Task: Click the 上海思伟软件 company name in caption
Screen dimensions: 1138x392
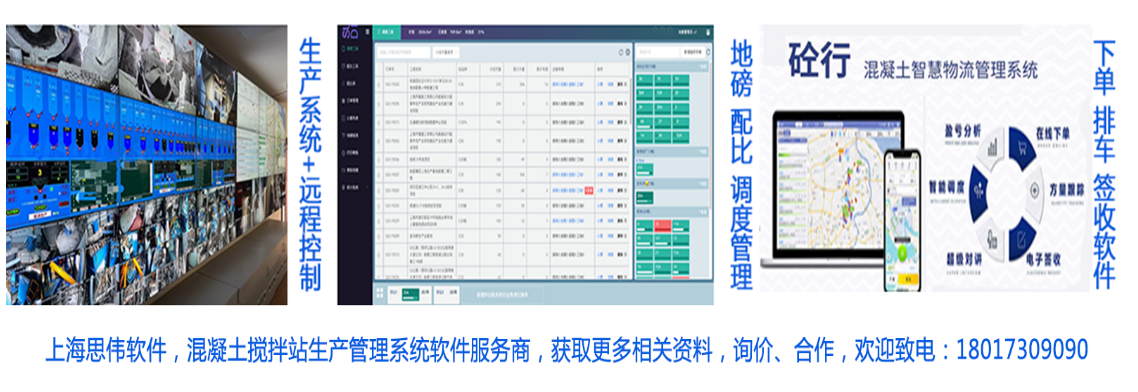Action: coord(106,351)
